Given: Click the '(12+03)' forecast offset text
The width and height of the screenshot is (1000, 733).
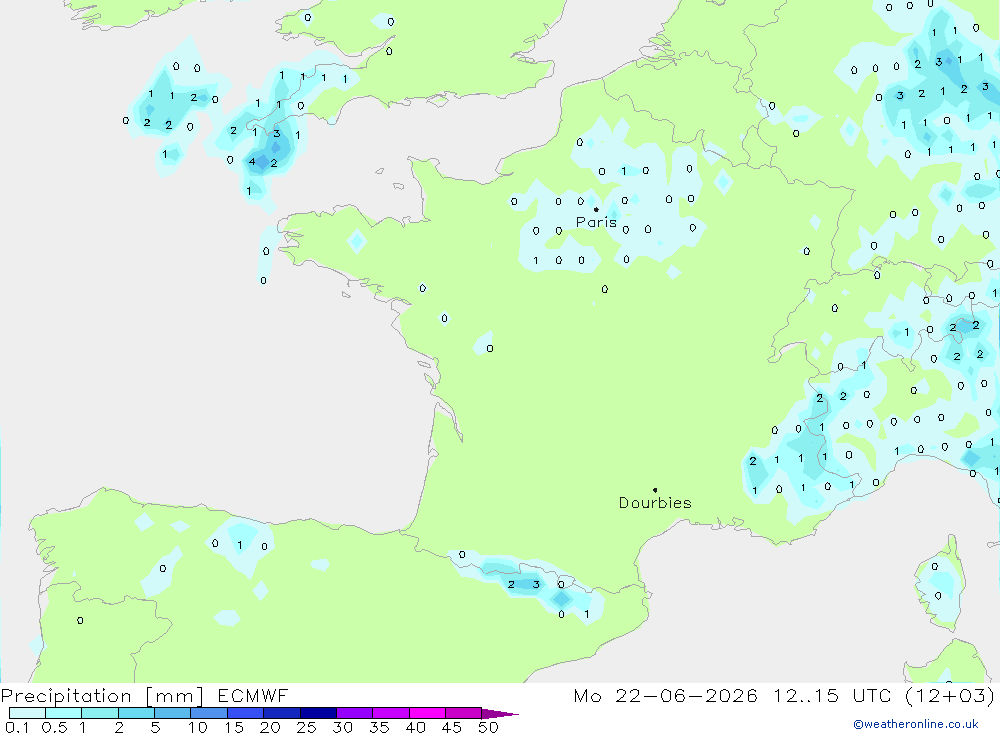Looking at the screenshot, I should pos(950,695).
